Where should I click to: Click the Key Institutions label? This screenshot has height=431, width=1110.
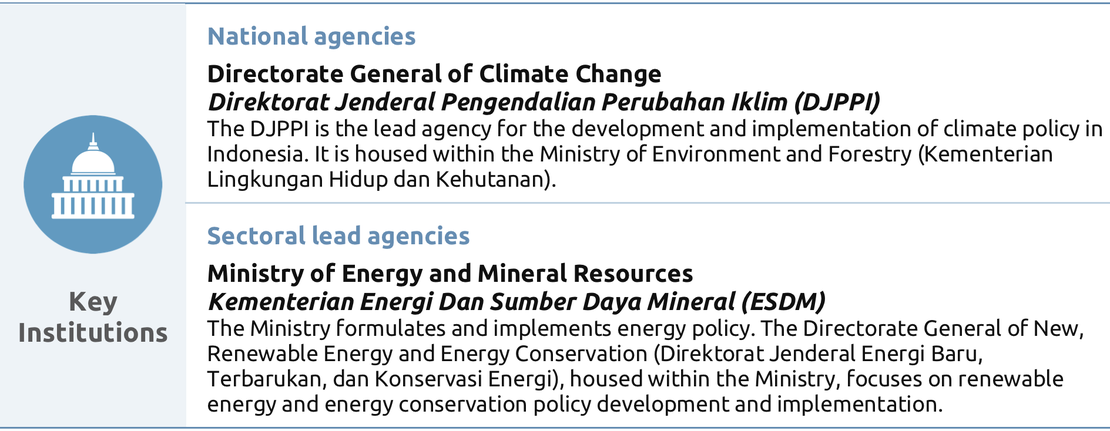pyautogui.click(x=93, y=317)
